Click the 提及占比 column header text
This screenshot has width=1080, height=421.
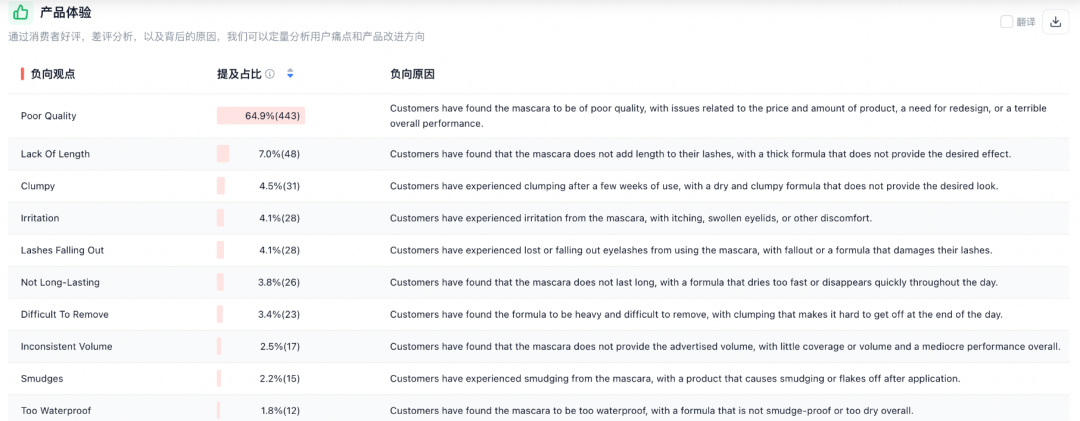click(x=239, y=74)
